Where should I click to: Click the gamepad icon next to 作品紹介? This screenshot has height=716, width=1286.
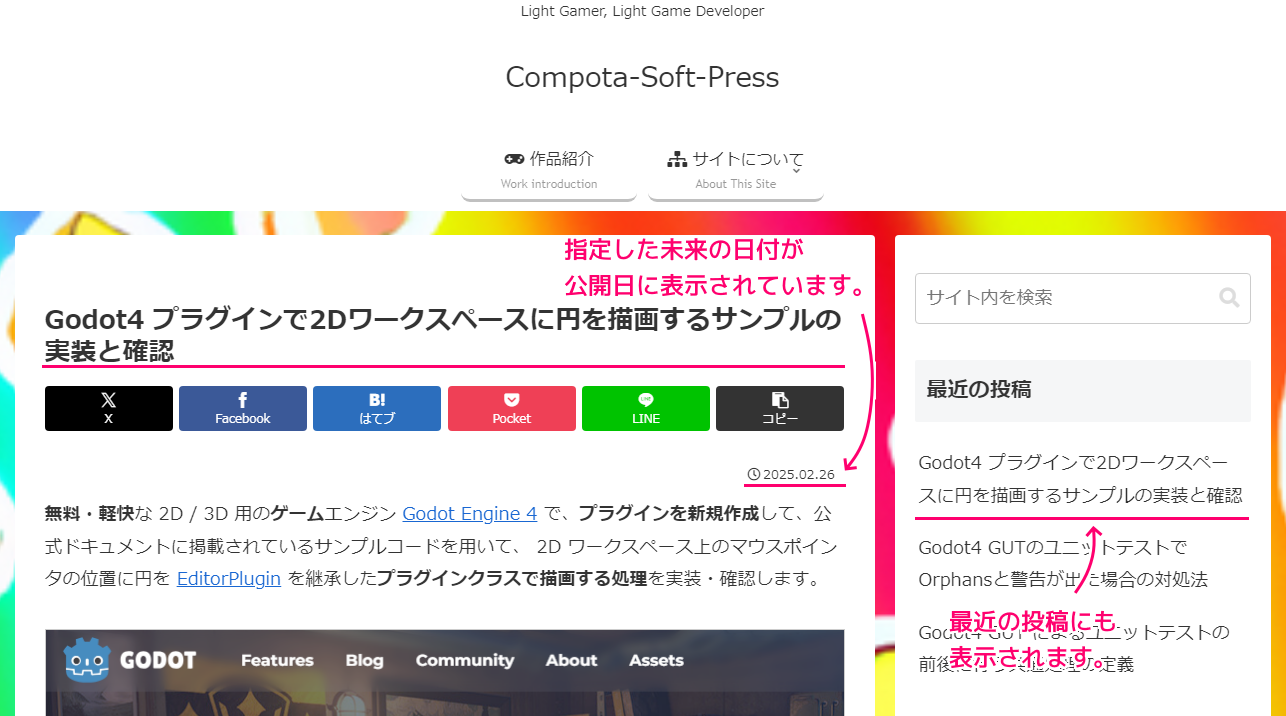[x=514, y=159]
